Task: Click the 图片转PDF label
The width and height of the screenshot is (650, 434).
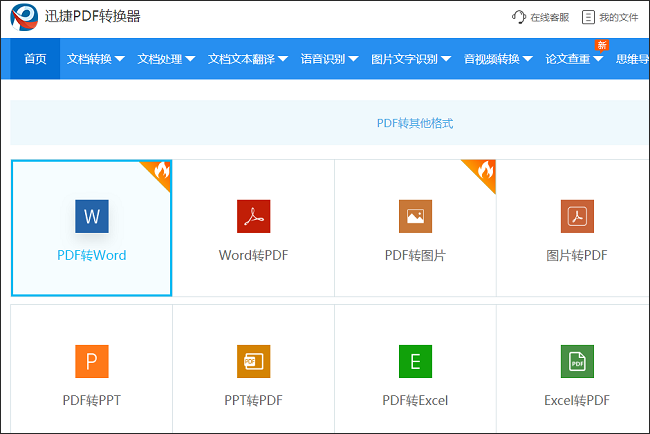Action: click(x=577, y=255)
